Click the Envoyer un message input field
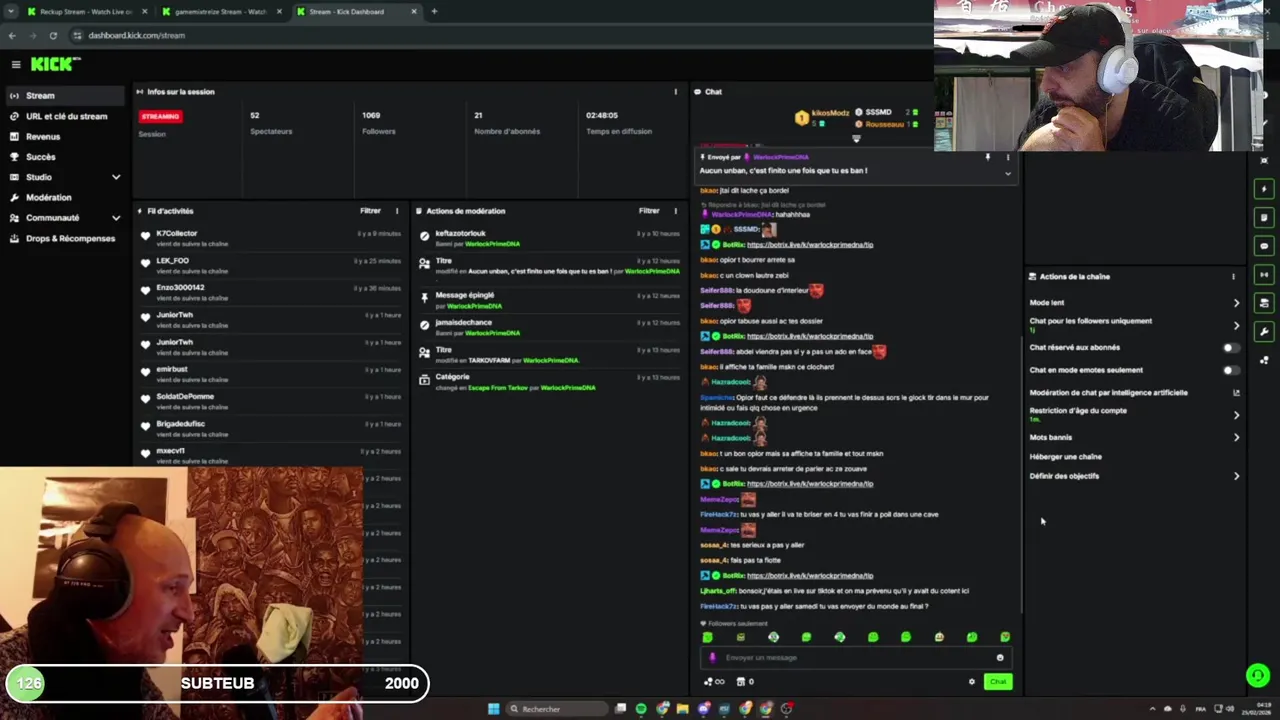 (858, 658)
